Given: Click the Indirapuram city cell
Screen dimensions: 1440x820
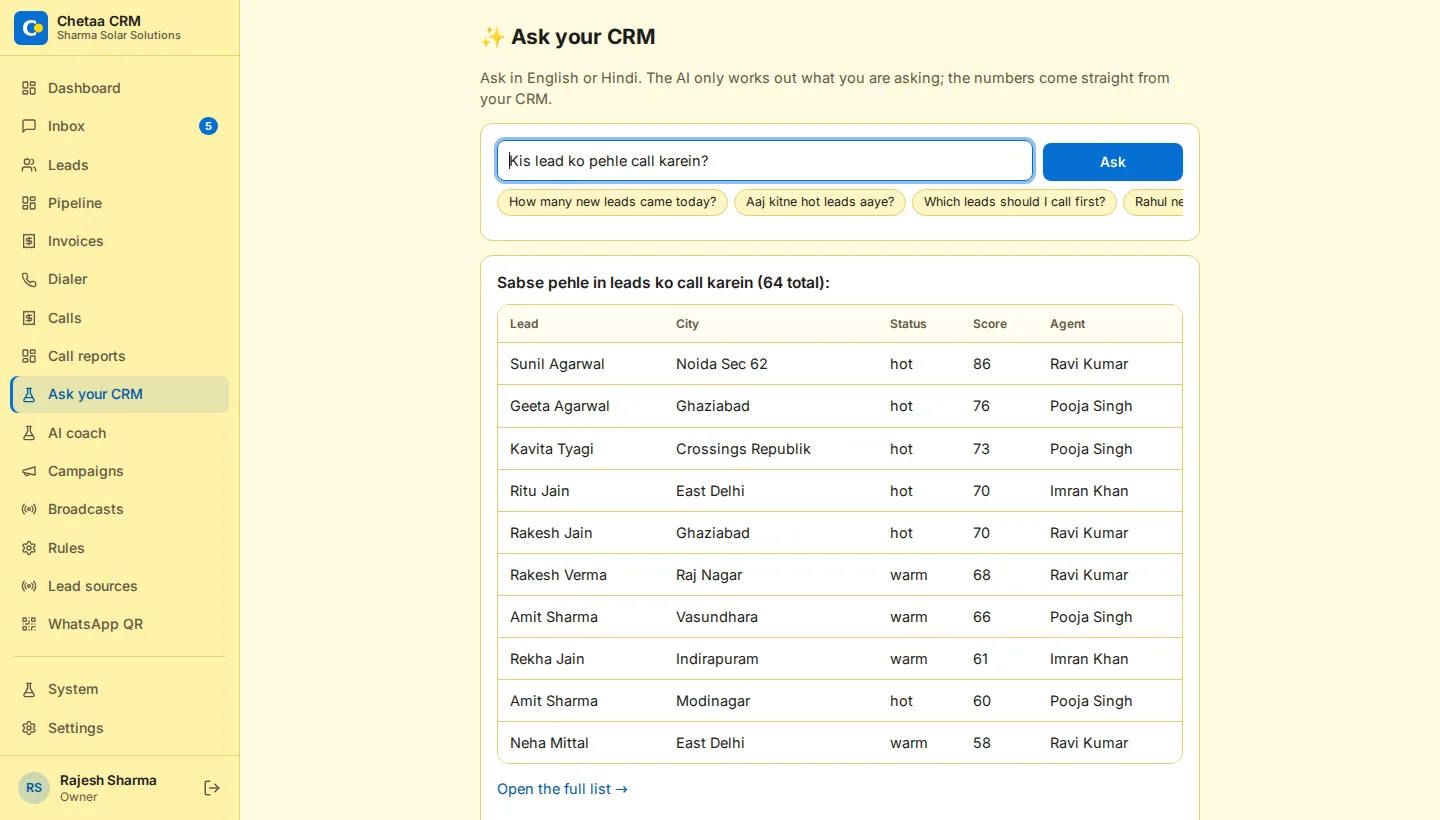Looking at the screenshot, I should point(717,659).
